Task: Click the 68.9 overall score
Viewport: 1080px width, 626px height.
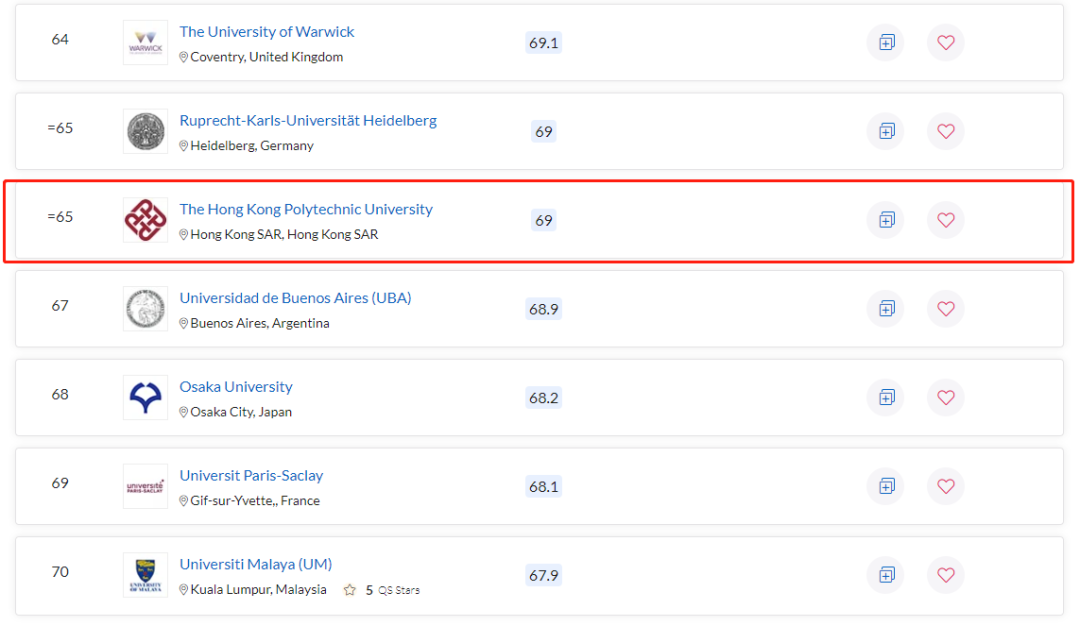Action: click(543, 309)
